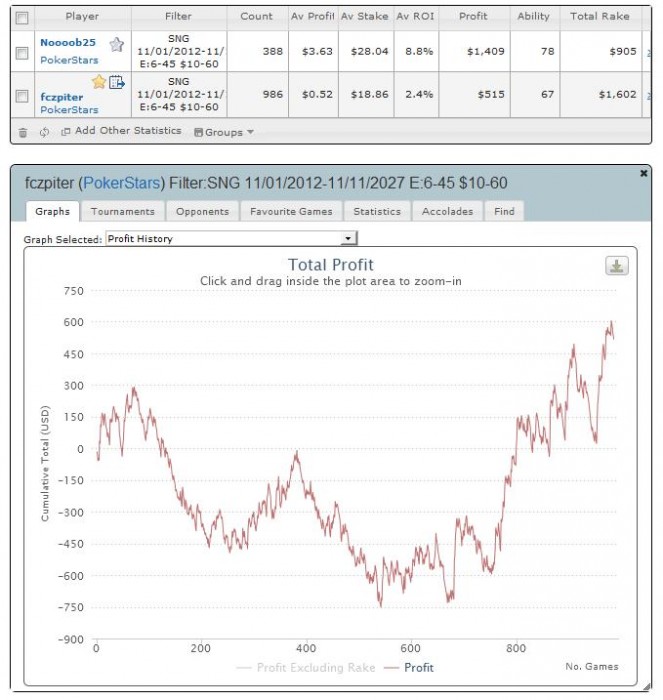Switch to the Opponents tab
This screenshot has width=663, height=700.
click(202, 211)
